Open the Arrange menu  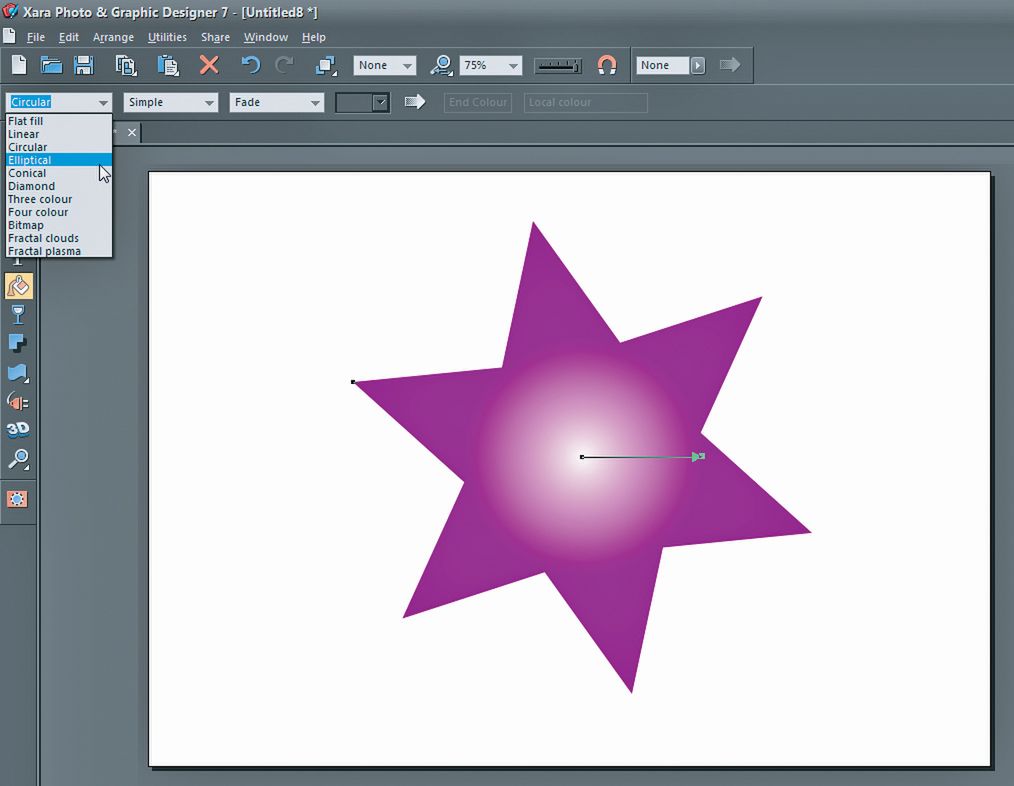click(113, 38)
